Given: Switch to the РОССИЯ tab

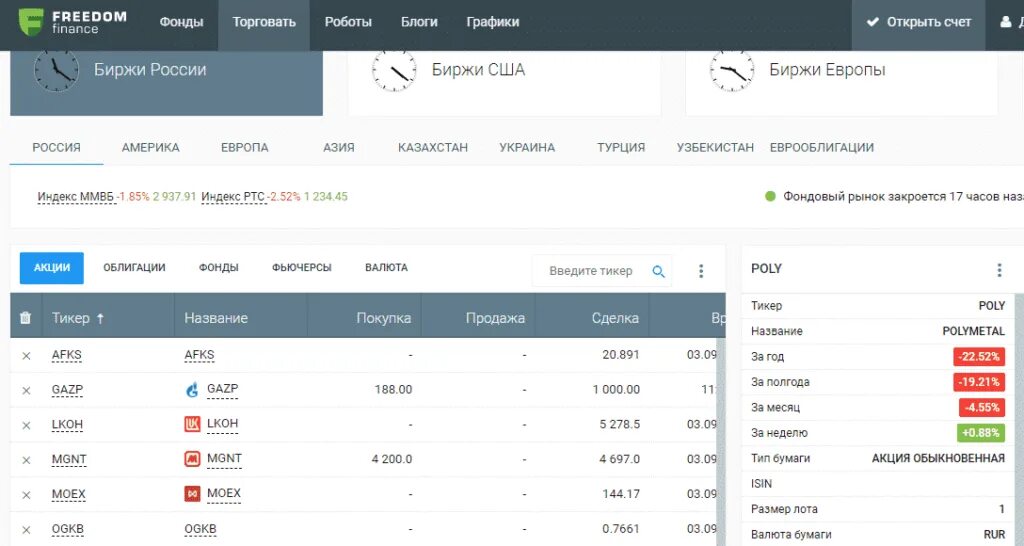Looking at the screenshot, I should 57,148.
